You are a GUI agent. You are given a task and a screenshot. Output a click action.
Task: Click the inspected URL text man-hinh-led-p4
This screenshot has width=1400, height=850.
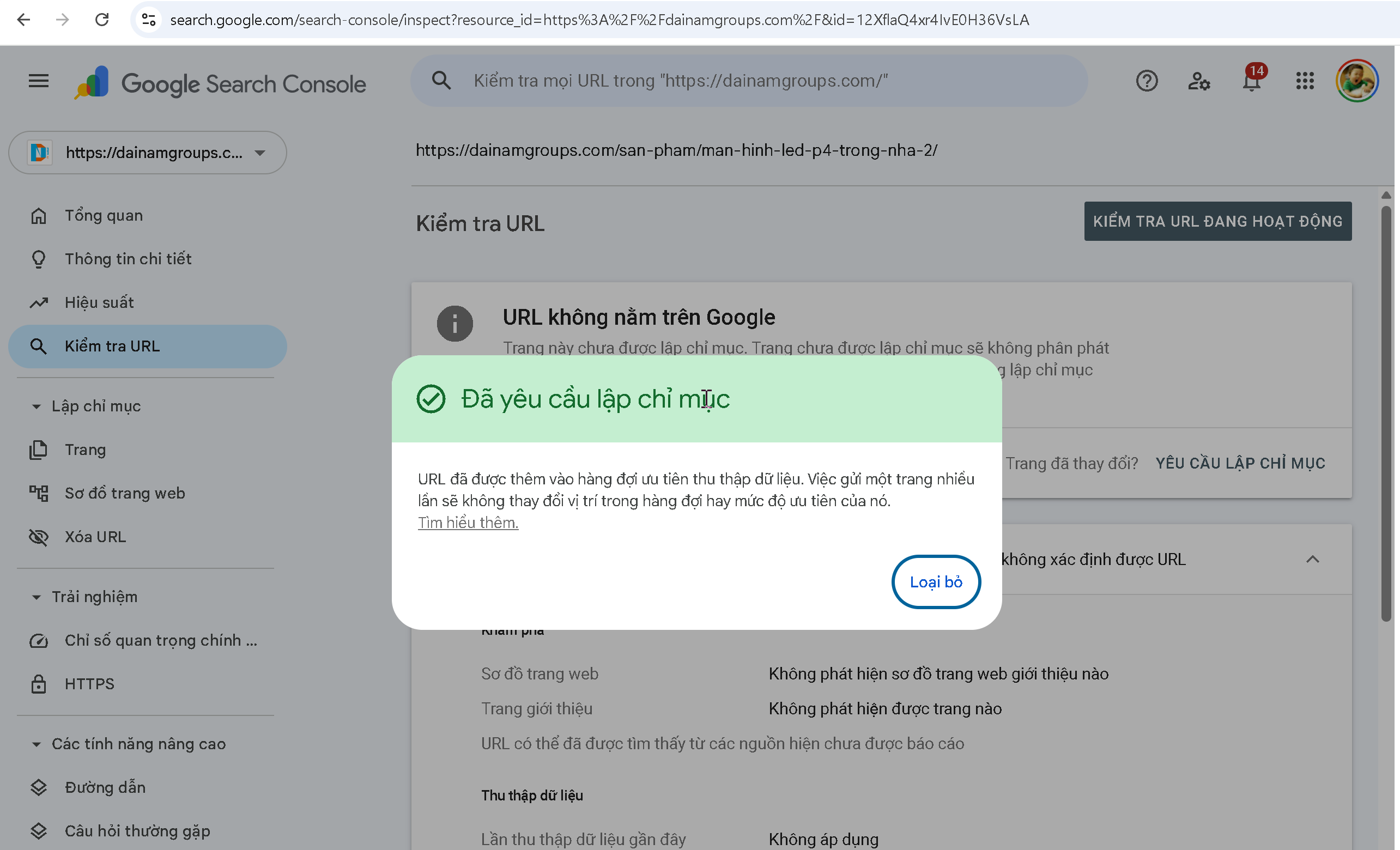[x=676, y=150]
